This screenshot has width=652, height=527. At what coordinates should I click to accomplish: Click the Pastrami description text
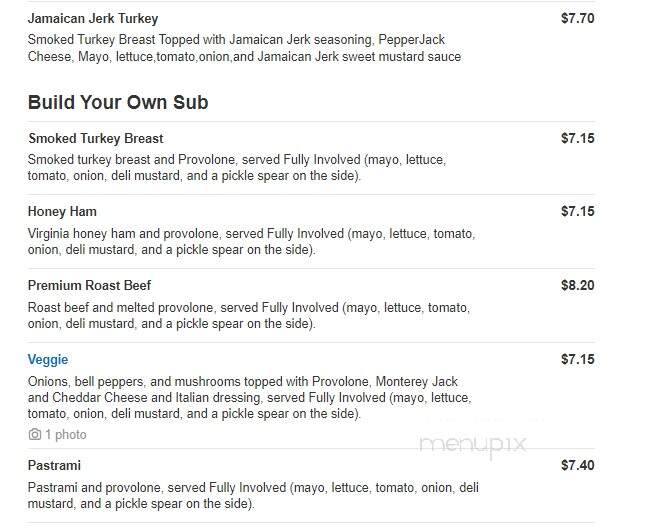click(253, 495)
